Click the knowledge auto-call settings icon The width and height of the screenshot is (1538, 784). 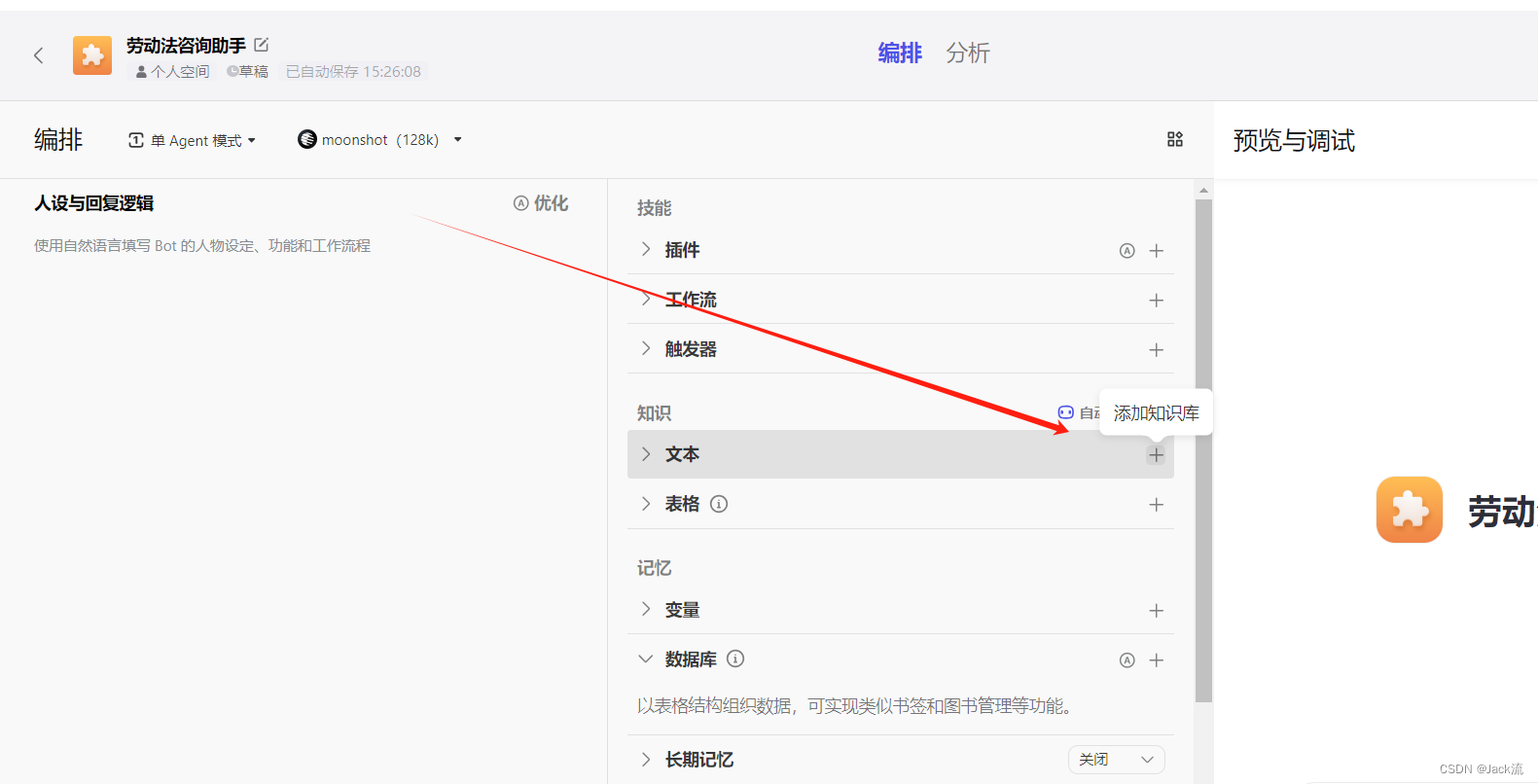tap(1066, 412)
